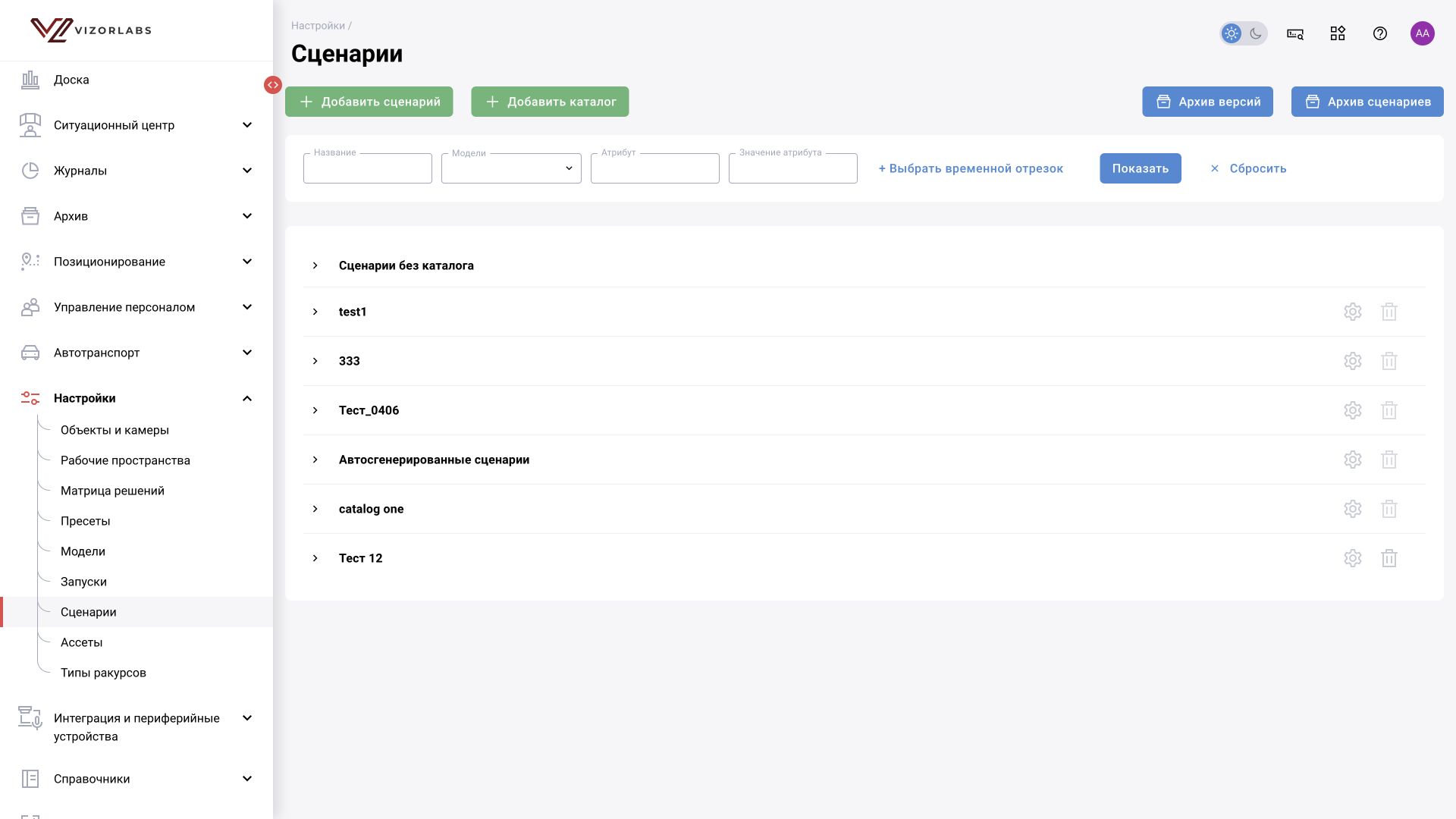Open settings gear for Тест_0406 catalog

coord(1353,410)
